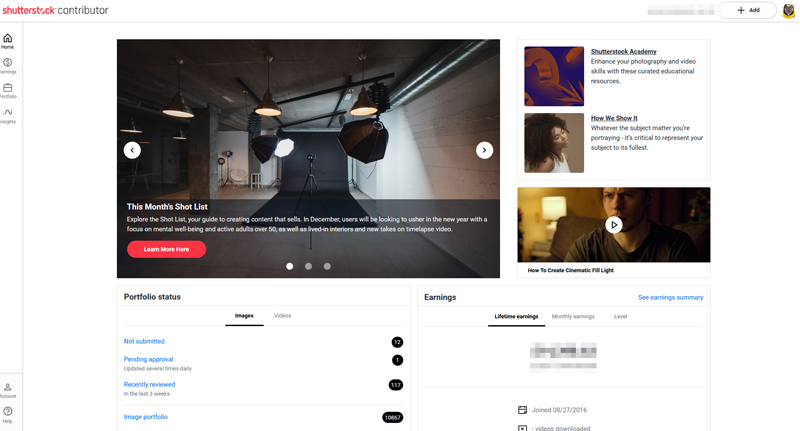800x431 pixels.
Task: Click the video icon beside videos downloaded
Action: pos(522,428)
